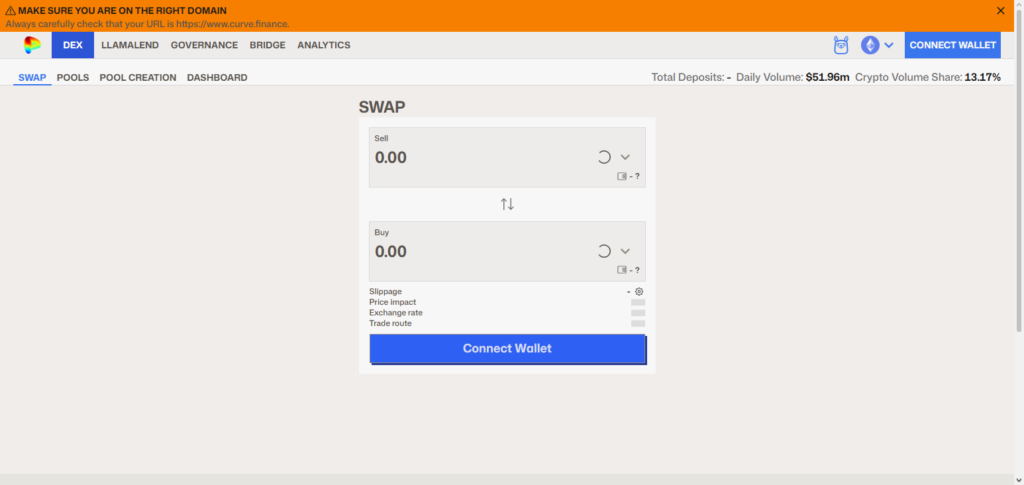Click the Buy wallet balance icon
Screen dimensions: 1024x485
point(622,270)
